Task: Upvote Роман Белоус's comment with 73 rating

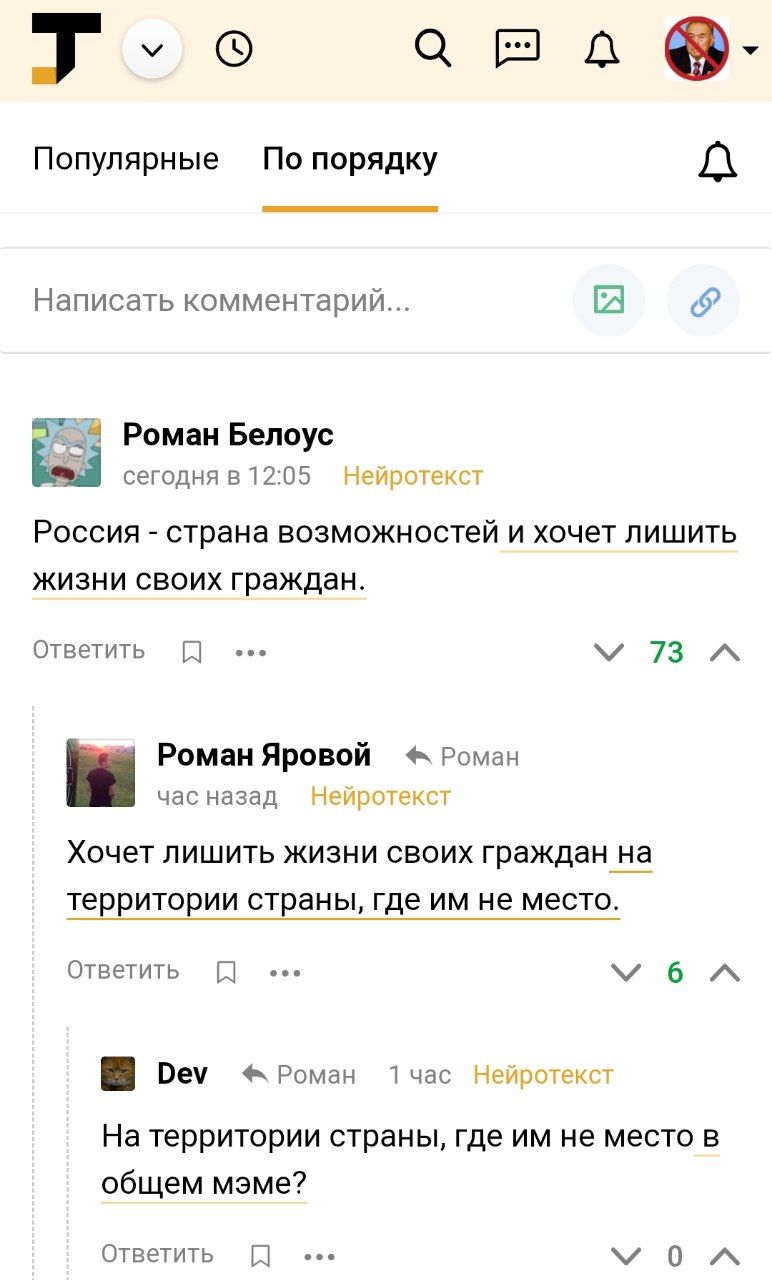Action: click(x=725, y=652)
